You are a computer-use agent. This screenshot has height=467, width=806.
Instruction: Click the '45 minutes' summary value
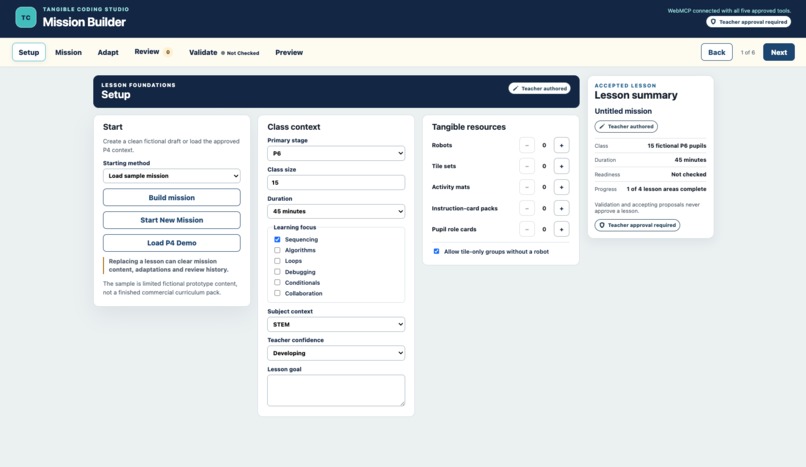coord(690,160)
